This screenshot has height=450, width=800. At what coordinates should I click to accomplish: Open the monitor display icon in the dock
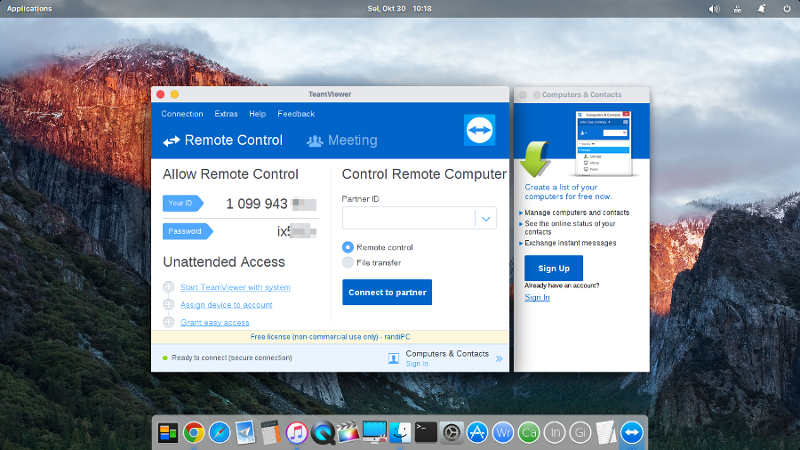tap(374, 432)
